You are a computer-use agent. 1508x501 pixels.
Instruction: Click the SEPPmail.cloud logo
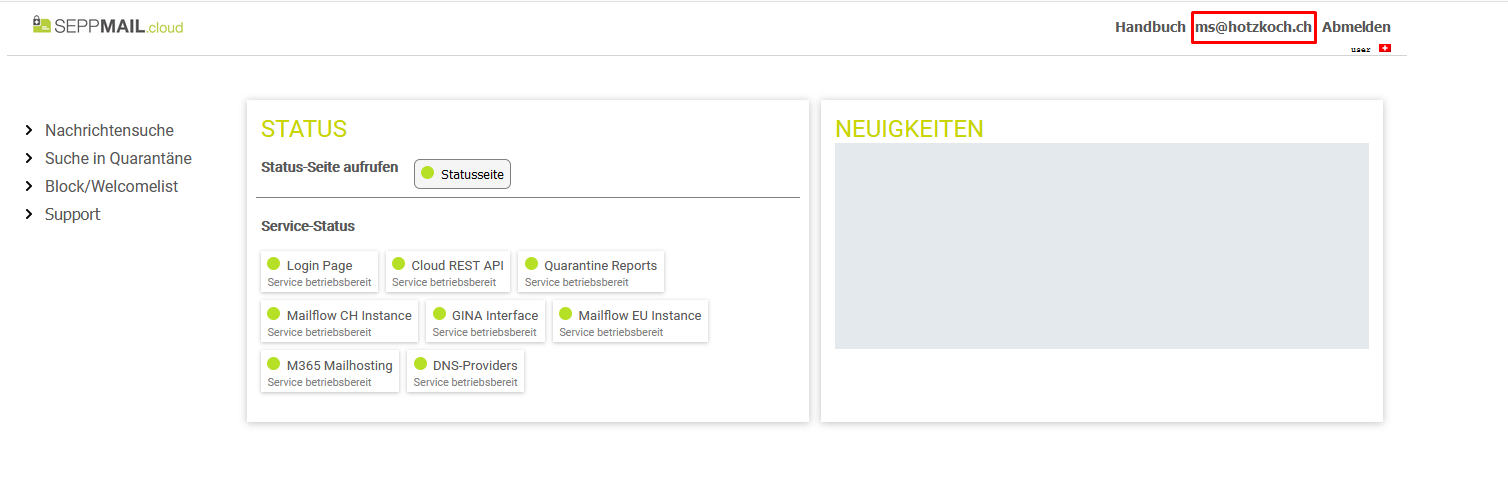tap(108, 26)
